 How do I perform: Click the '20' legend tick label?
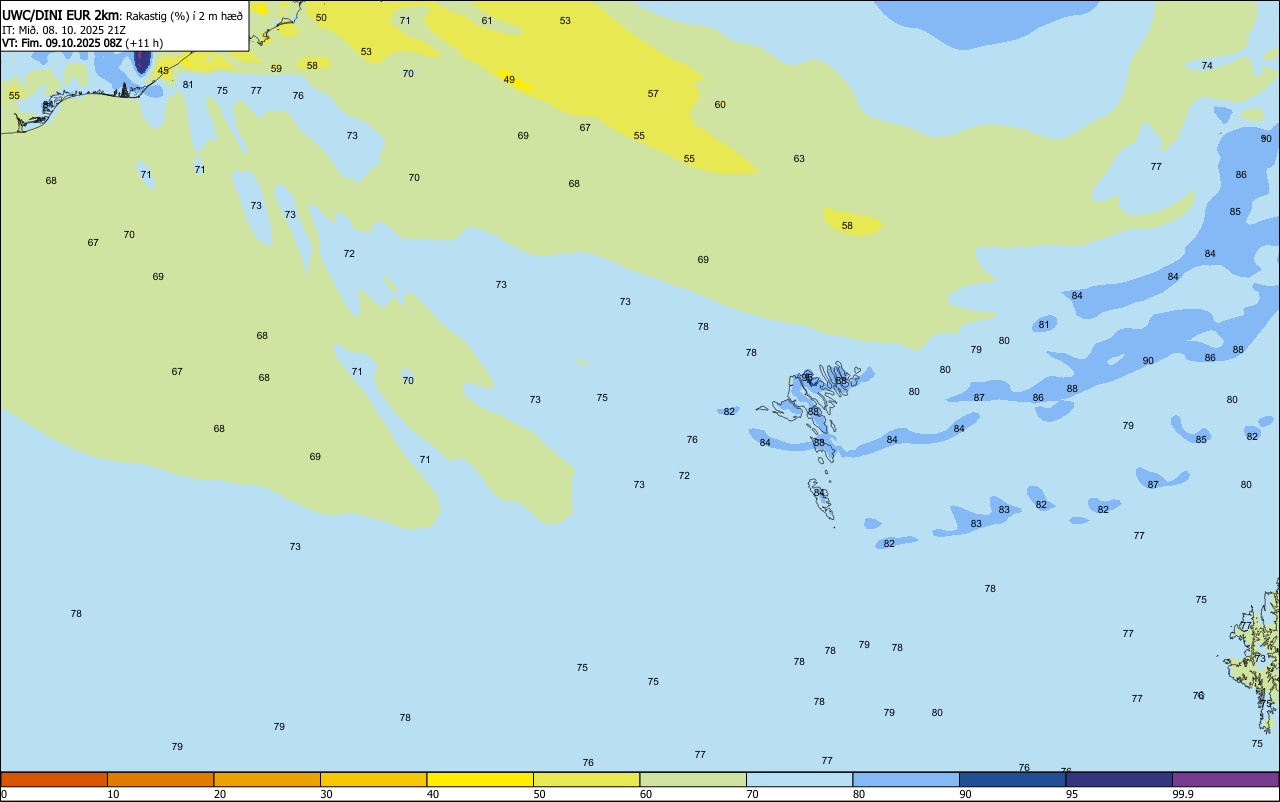[x=220, y=794]
